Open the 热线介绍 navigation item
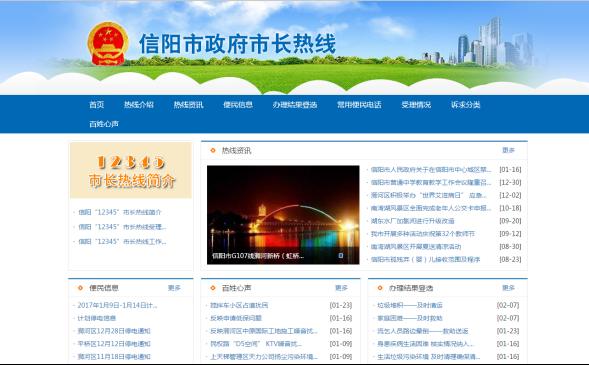The image size is (589, 365). point(139,104)
